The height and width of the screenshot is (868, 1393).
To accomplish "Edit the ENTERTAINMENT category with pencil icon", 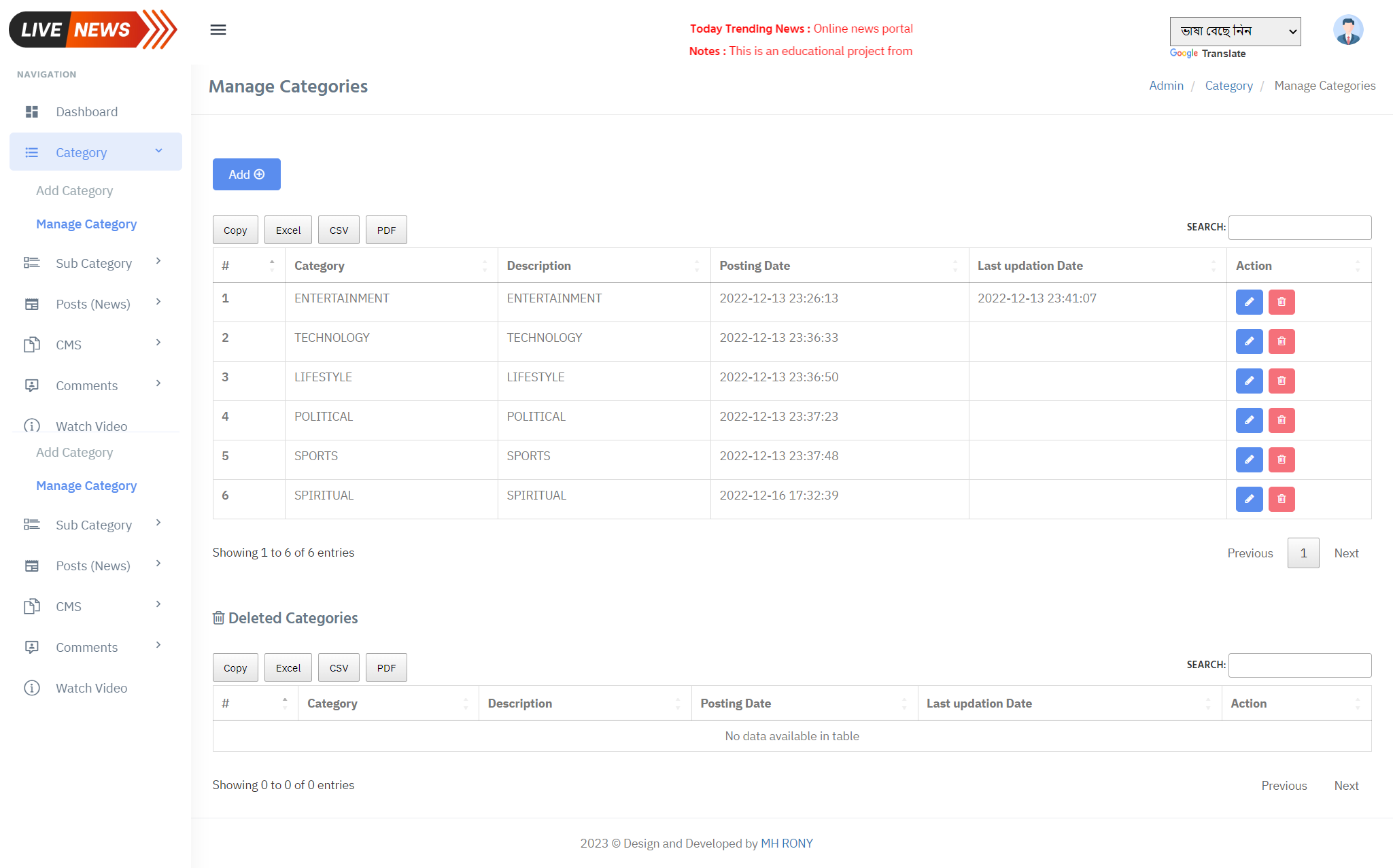I will [x=1249, y=302].
